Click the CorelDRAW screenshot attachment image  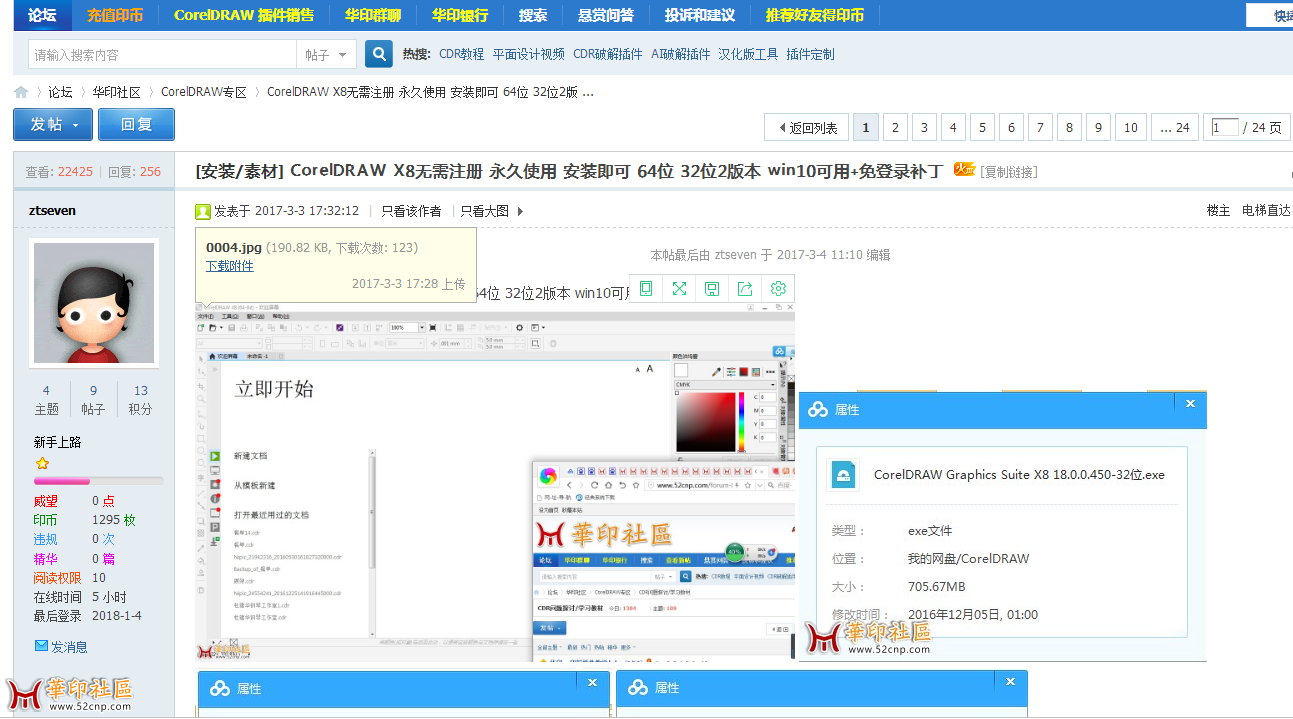tap(495, 480)
